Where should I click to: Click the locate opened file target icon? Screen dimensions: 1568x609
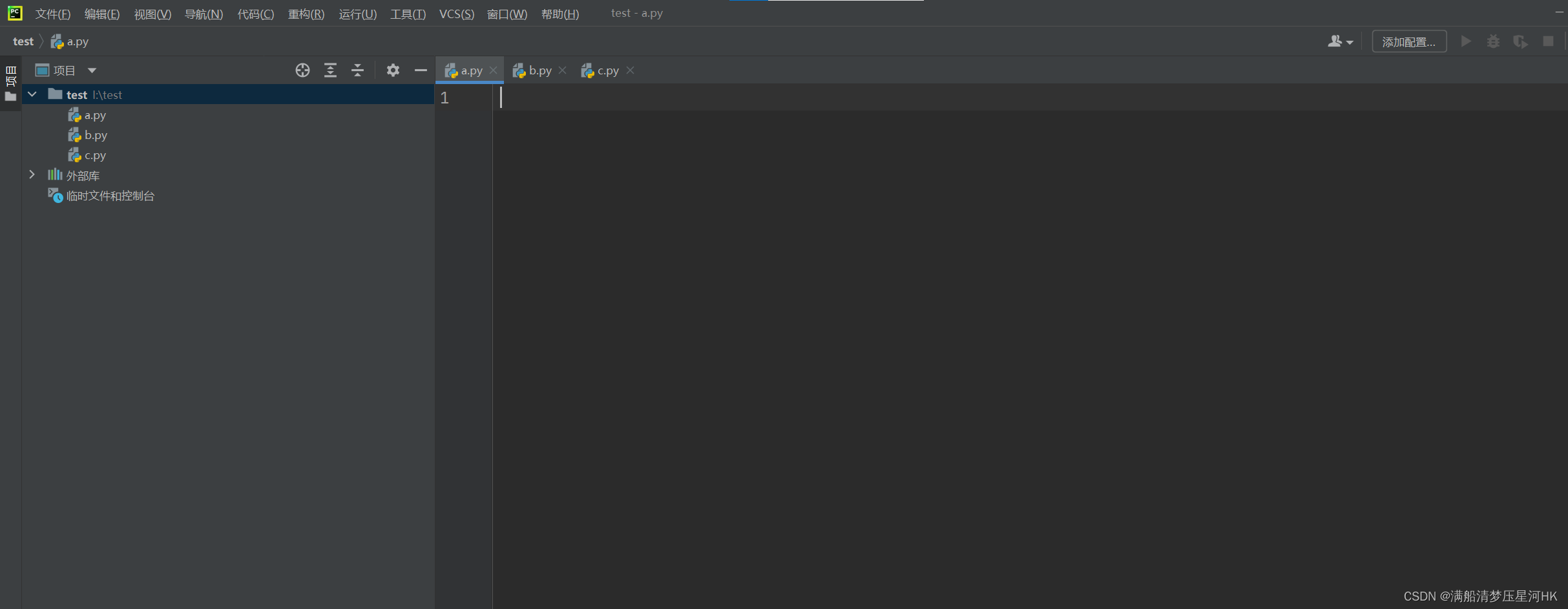(302, 70)
